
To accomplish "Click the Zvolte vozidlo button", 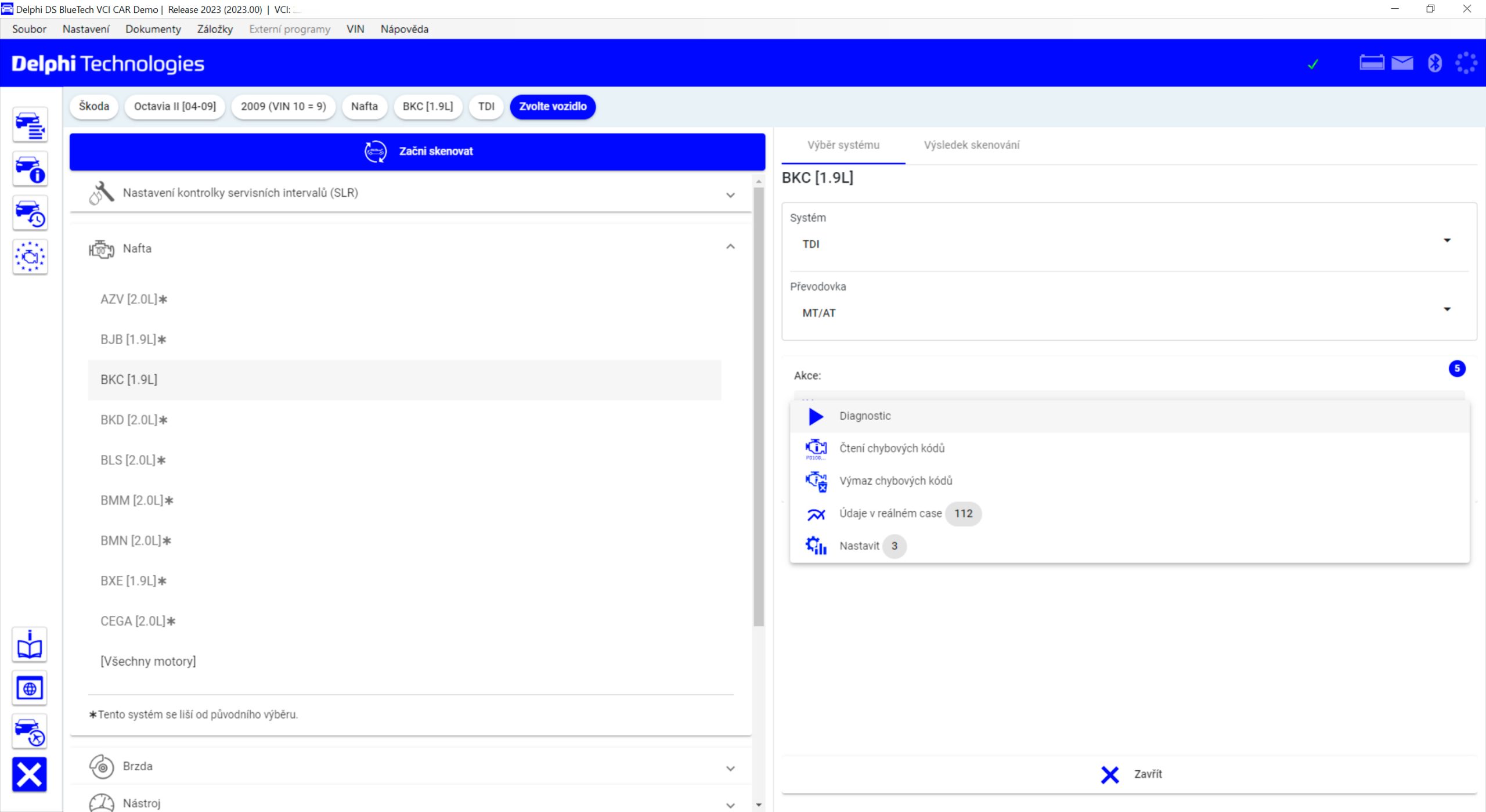I will click(553, 106).
